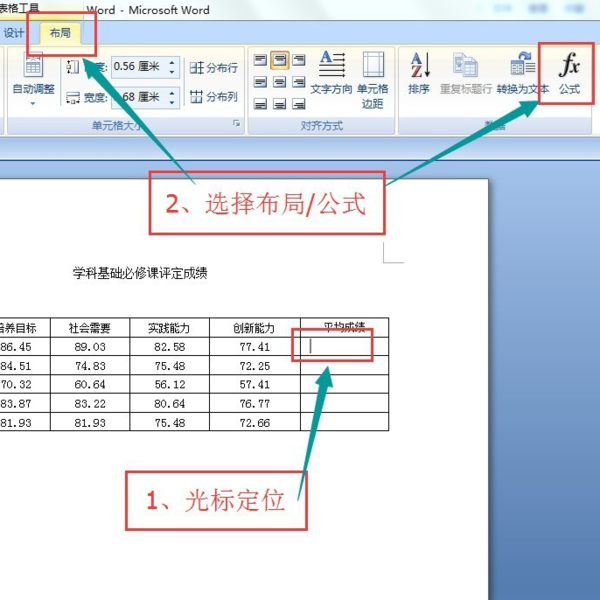Click the cell containing 70.32
Screen dimensions: 600x600
click(x=25, y=384)
